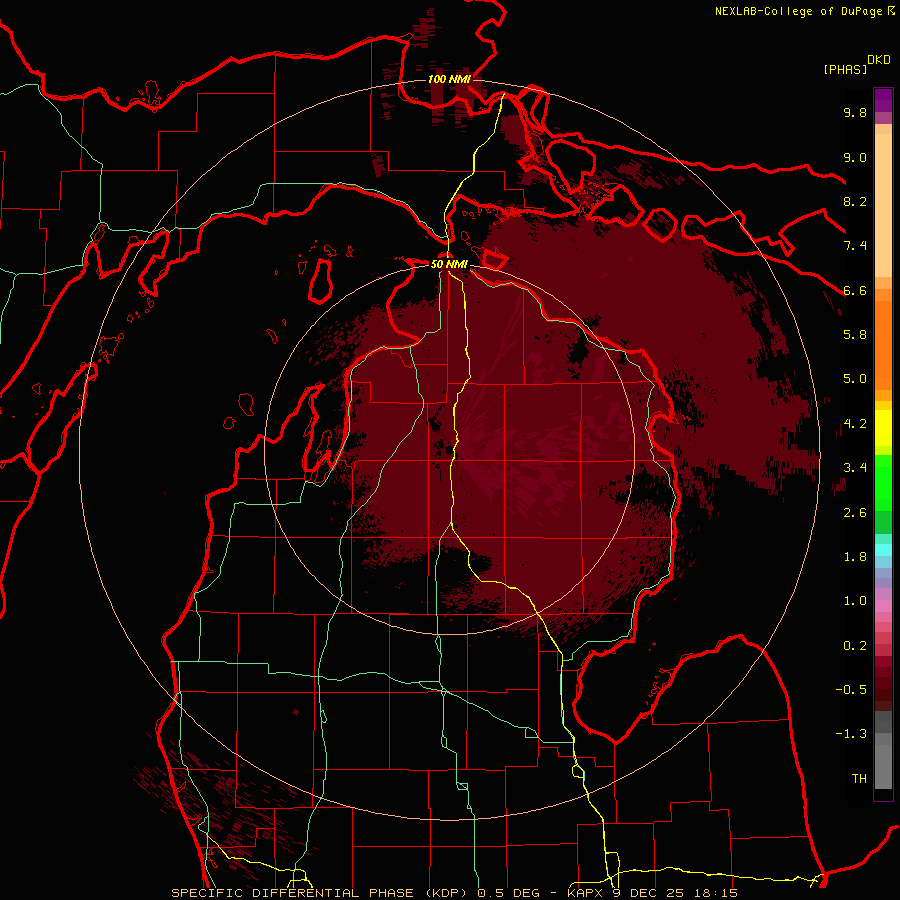Click the 0.2 legend value
Image resolution: width=900 pixels, height=900 pixels.
[x=855, y=645]
